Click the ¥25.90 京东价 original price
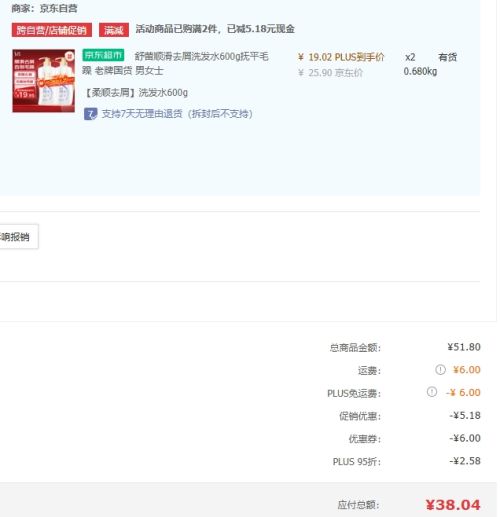 pos(330,73)
